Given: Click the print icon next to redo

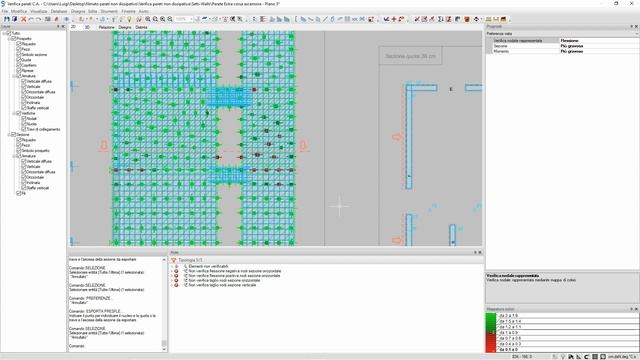Looking at the screenshot, I should click(48, 19).
